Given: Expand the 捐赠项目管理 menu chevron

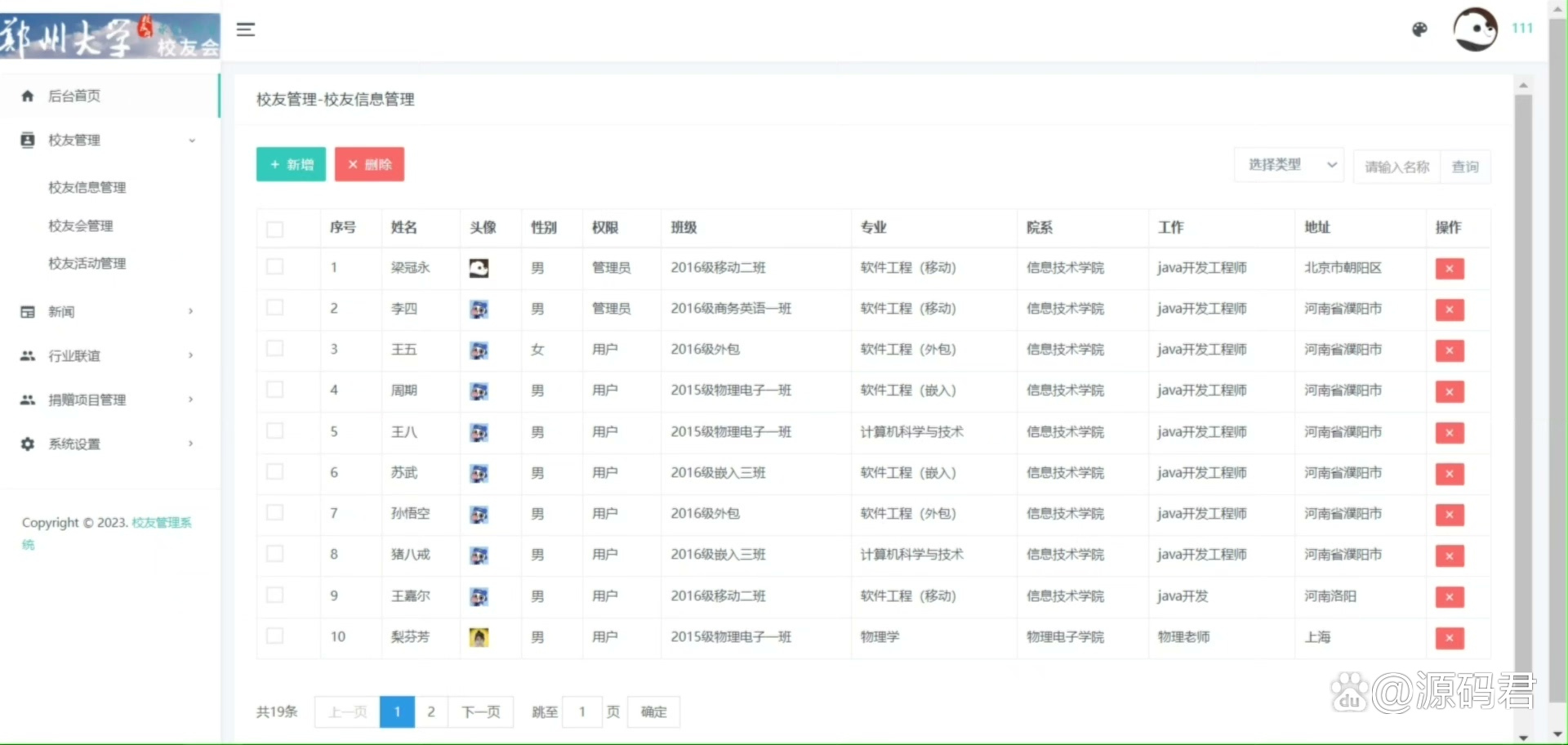Looking at the screenshot, I should click(x=191, y=399).
